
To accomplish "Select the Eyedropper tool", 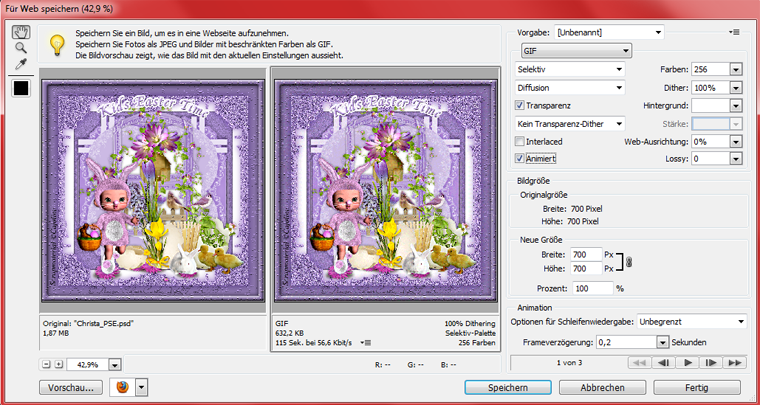I will pyautogui.click(x=21, y=63).
